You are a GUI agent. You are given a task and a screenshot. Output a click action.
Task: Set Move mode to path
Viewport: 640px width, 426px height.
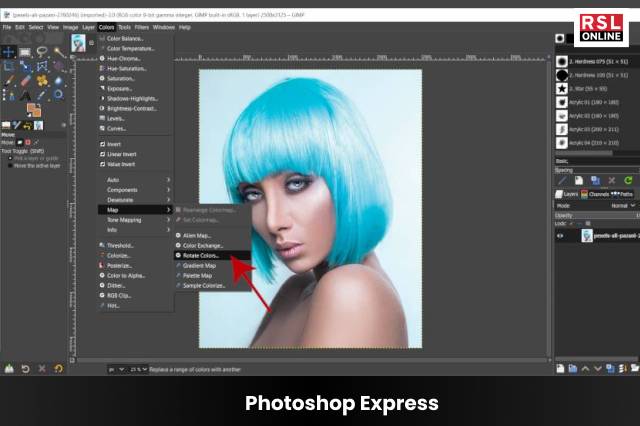36,142
